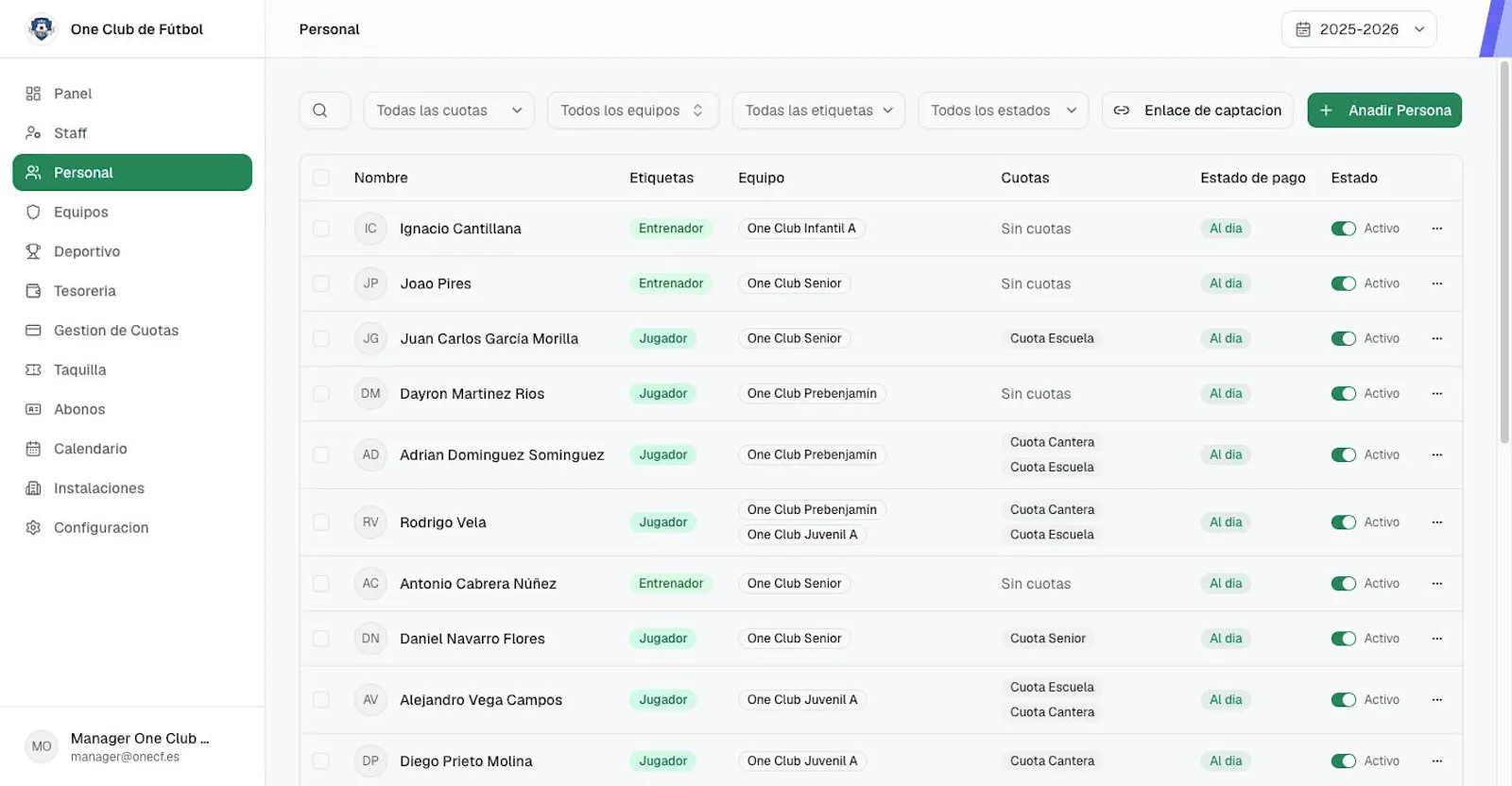Select checkbox for Joao Pires

click(x=321, y=283)
